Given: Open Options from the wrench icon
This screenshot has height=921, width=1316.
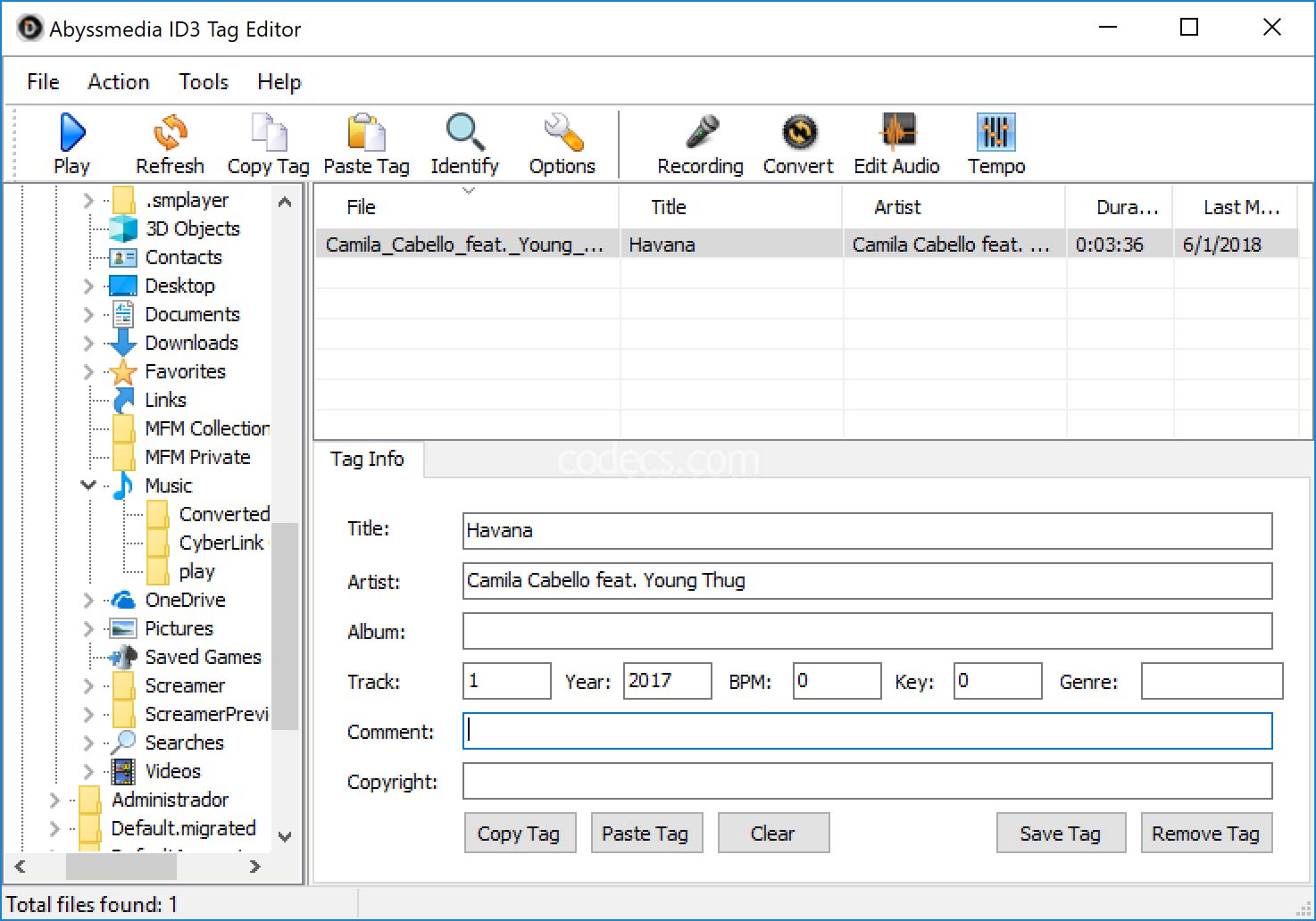Looking at the screenshot, I should (x=562, y=145).
